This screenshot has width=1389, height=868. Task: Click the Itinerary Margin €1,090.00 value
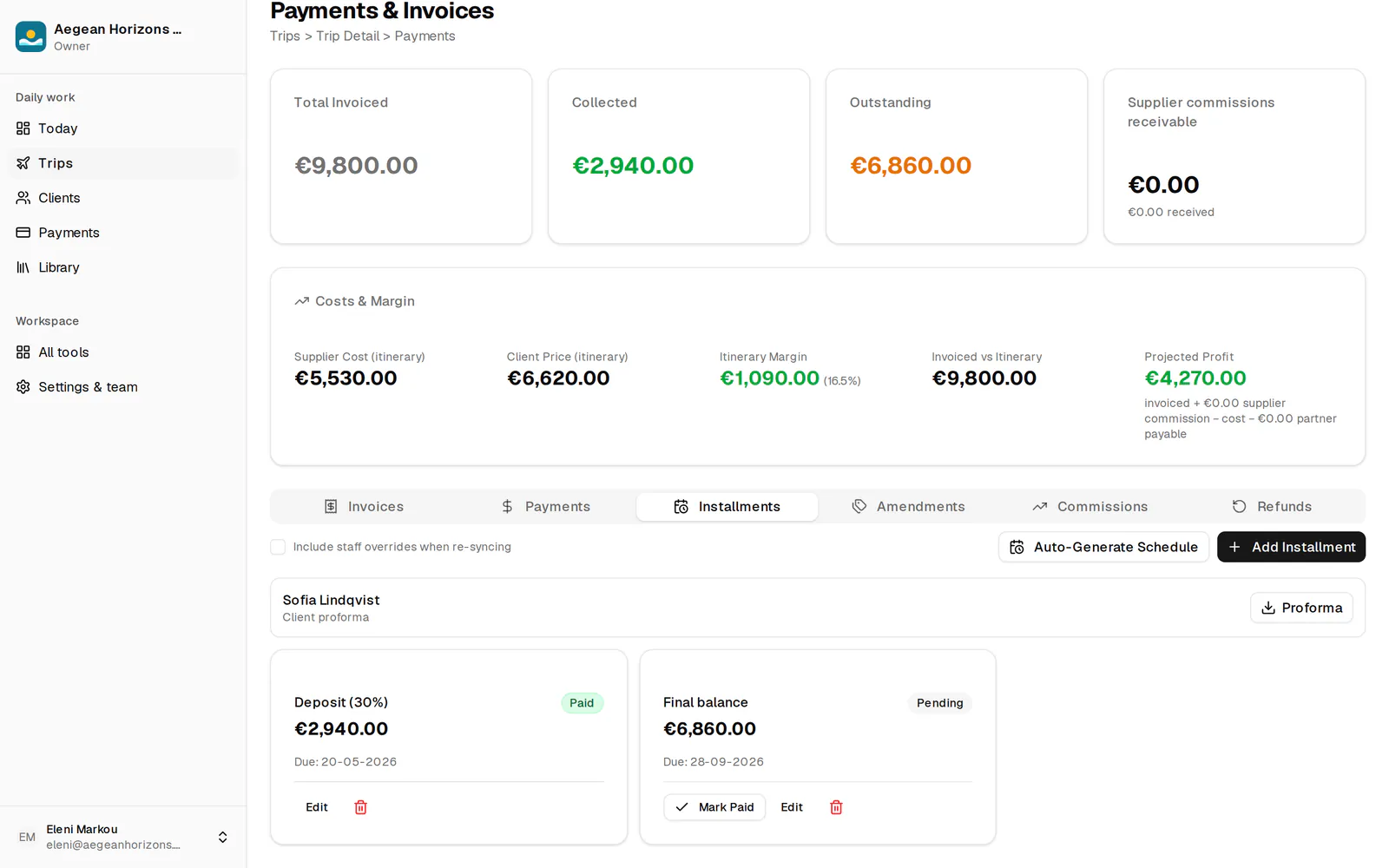click(769, 378)
